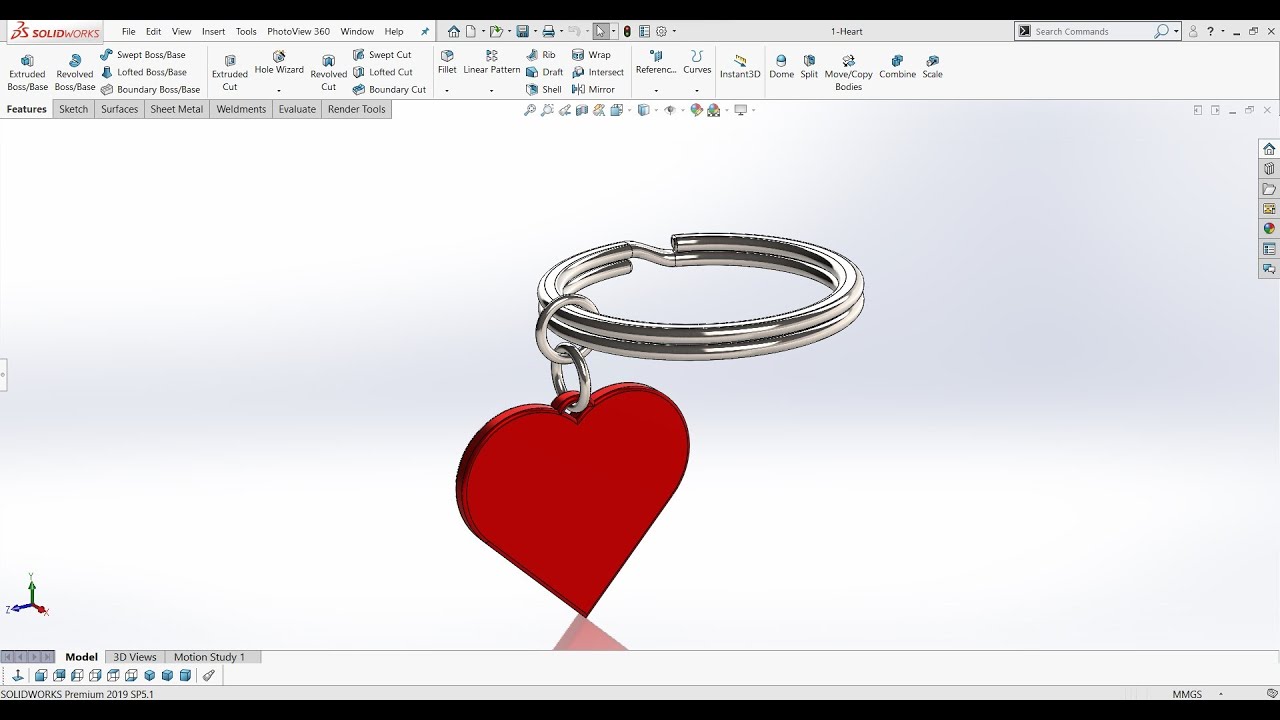Open Design Library in task pane
Screen dimensions: 1280x720
point(1269,169)
